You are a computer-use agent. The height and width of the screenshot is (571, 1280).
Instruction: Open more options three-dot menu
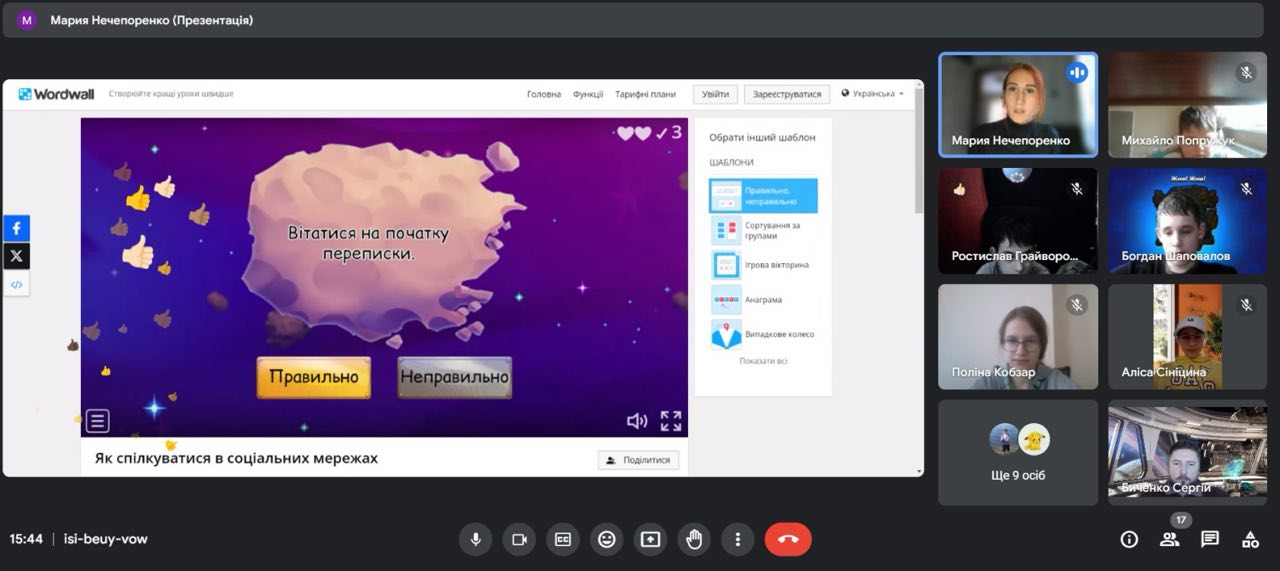[x=737, y=540]
